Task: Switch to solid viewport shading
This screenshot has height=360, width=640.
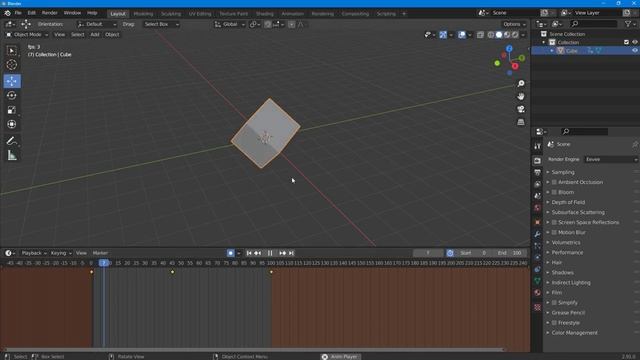Action: coord(499,35)
